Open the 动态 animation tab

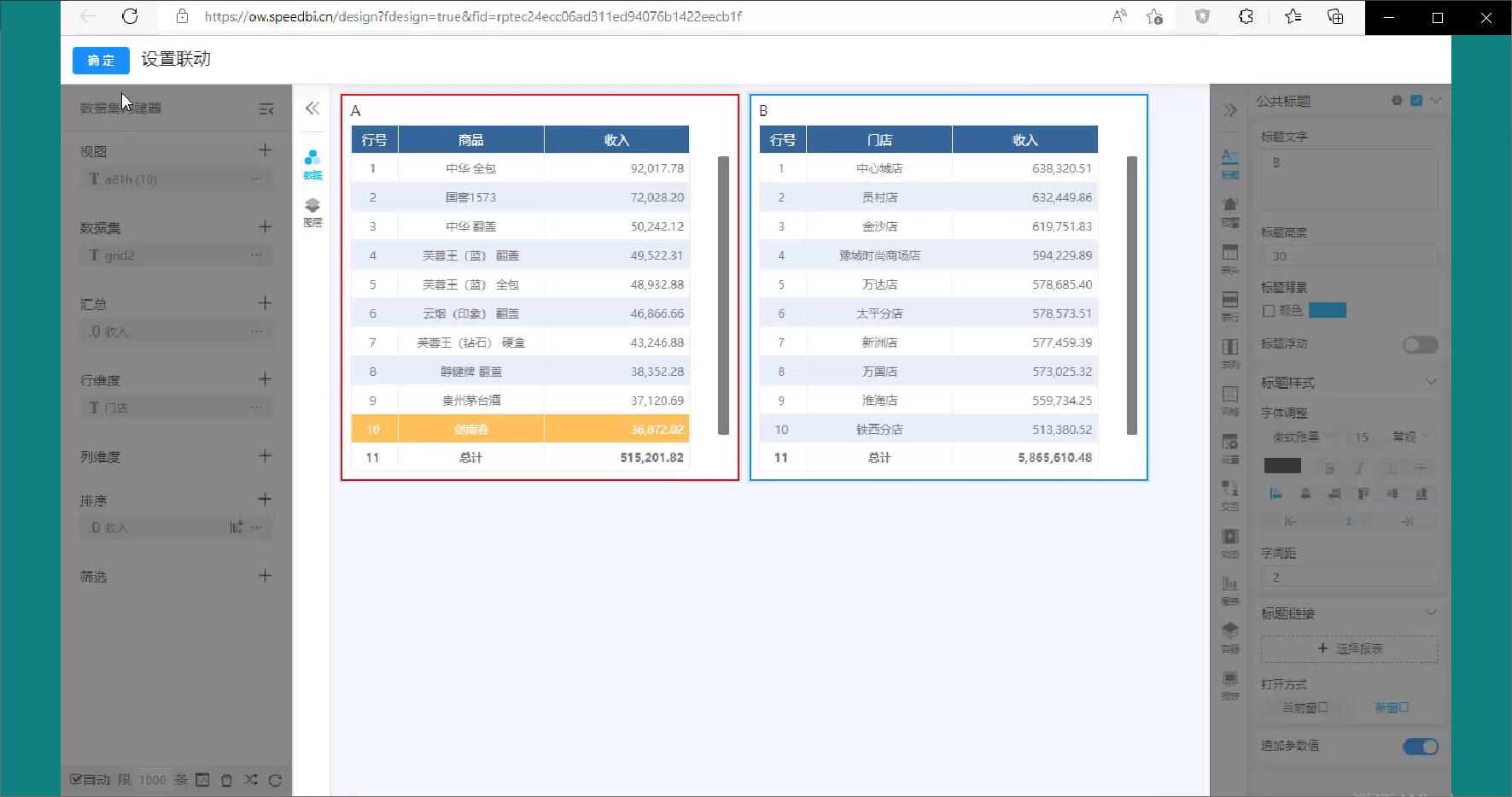point(1229,543)
